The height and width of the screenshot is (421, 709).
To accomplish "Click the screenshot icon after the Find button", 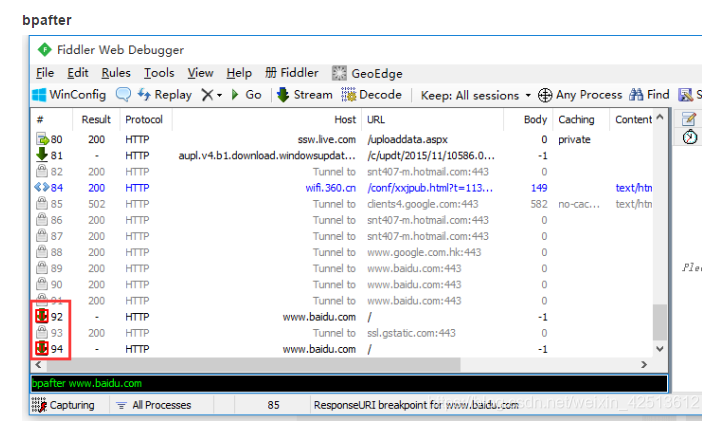I will 685,95.
